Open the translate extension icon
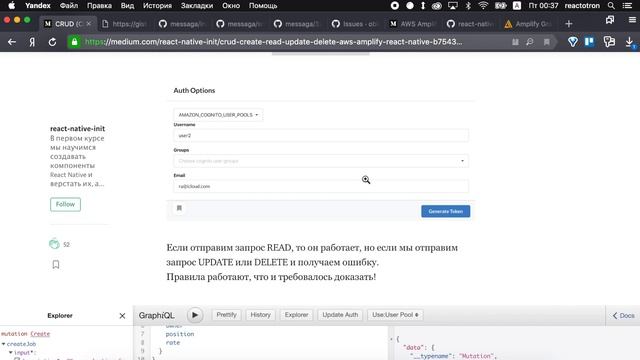 [x=609, y=42]
